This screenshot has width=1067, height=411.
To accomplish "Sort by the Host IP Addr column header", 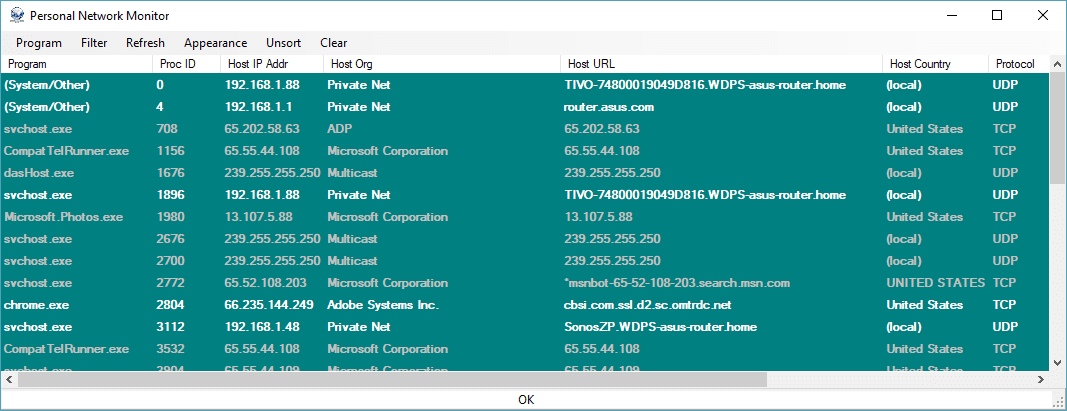I will [x=272, y=64].
